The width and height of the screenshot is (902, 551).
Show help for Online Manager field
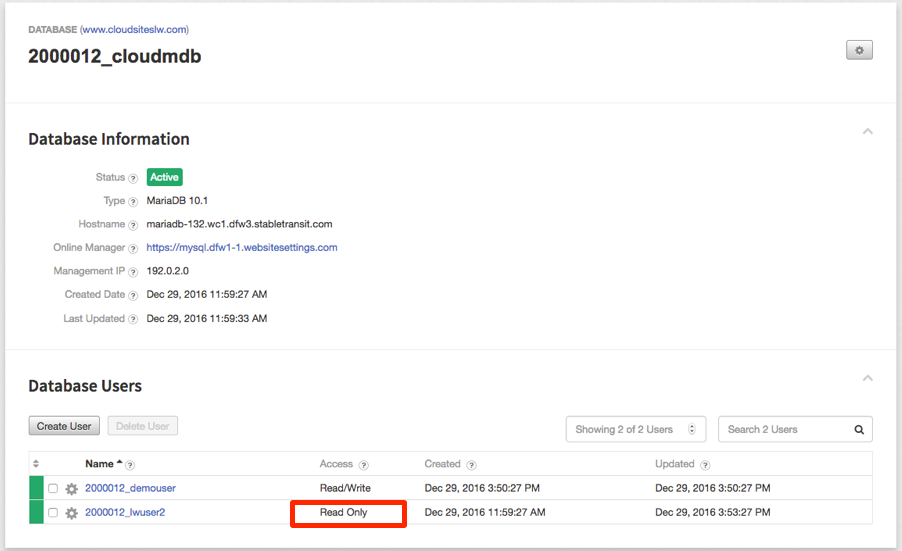[x=133, y=249]
